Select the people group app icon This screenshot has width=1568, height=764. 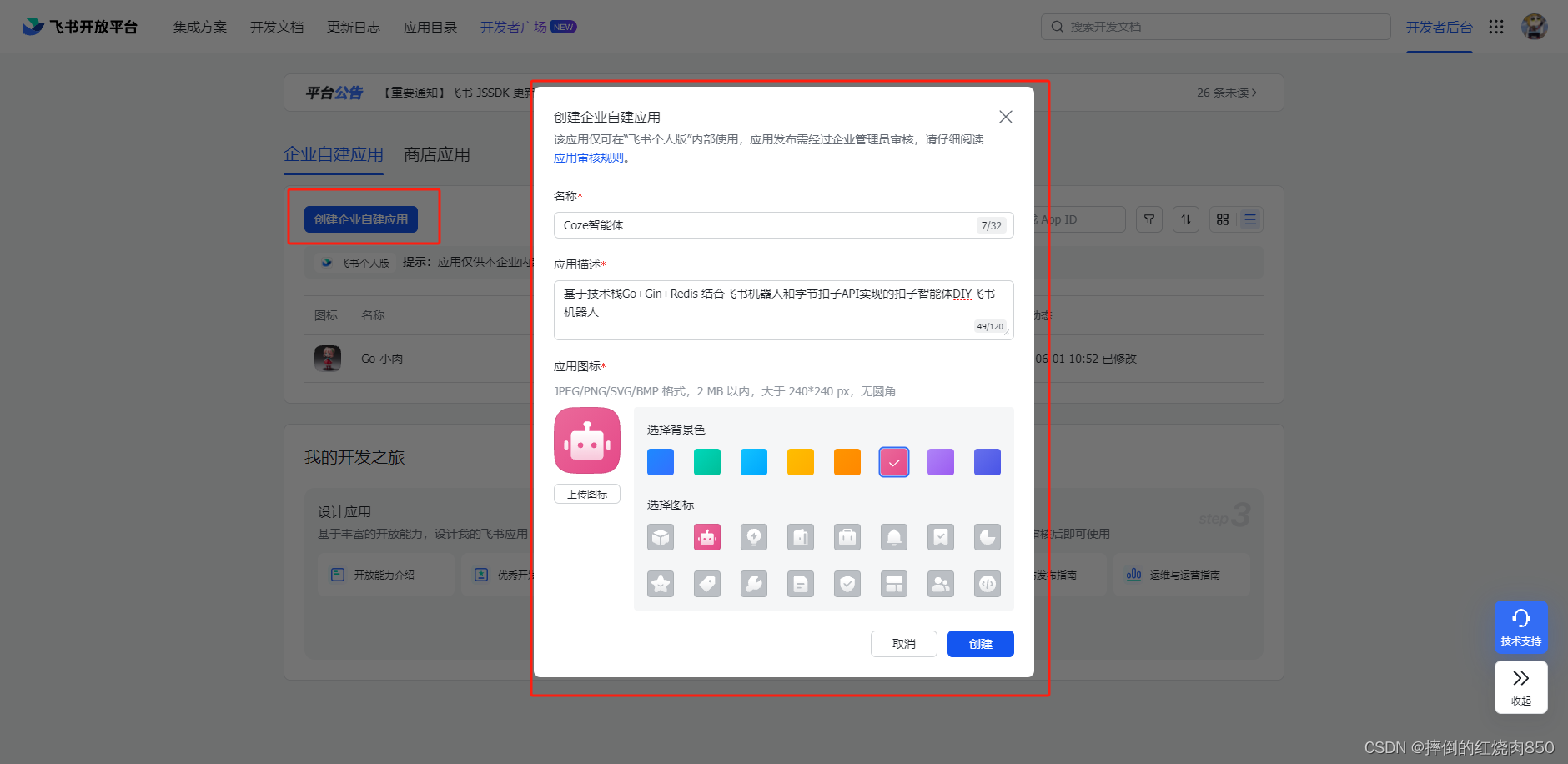[941, 584]
